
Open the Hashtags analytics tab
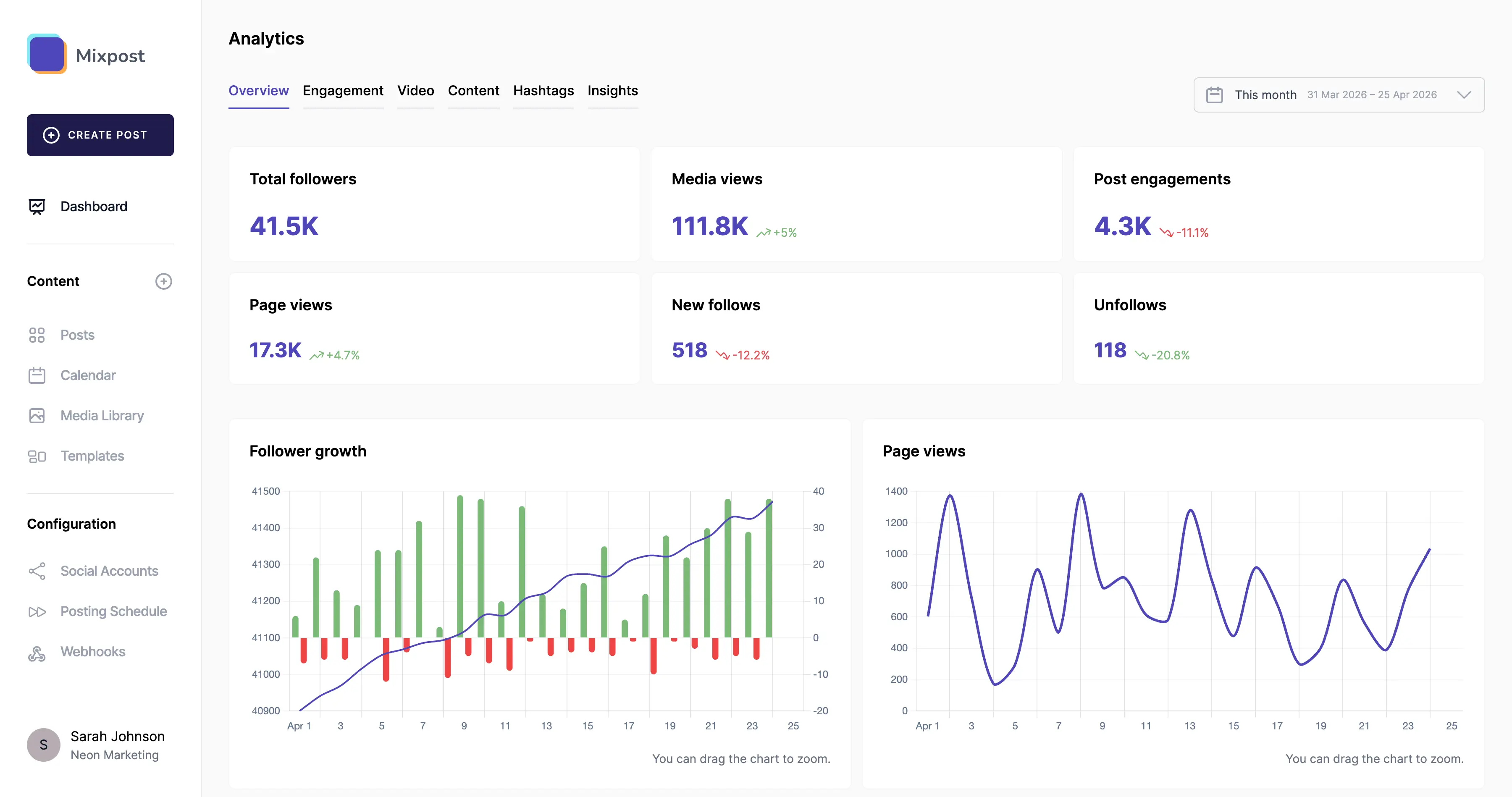[x=543, y=90]
